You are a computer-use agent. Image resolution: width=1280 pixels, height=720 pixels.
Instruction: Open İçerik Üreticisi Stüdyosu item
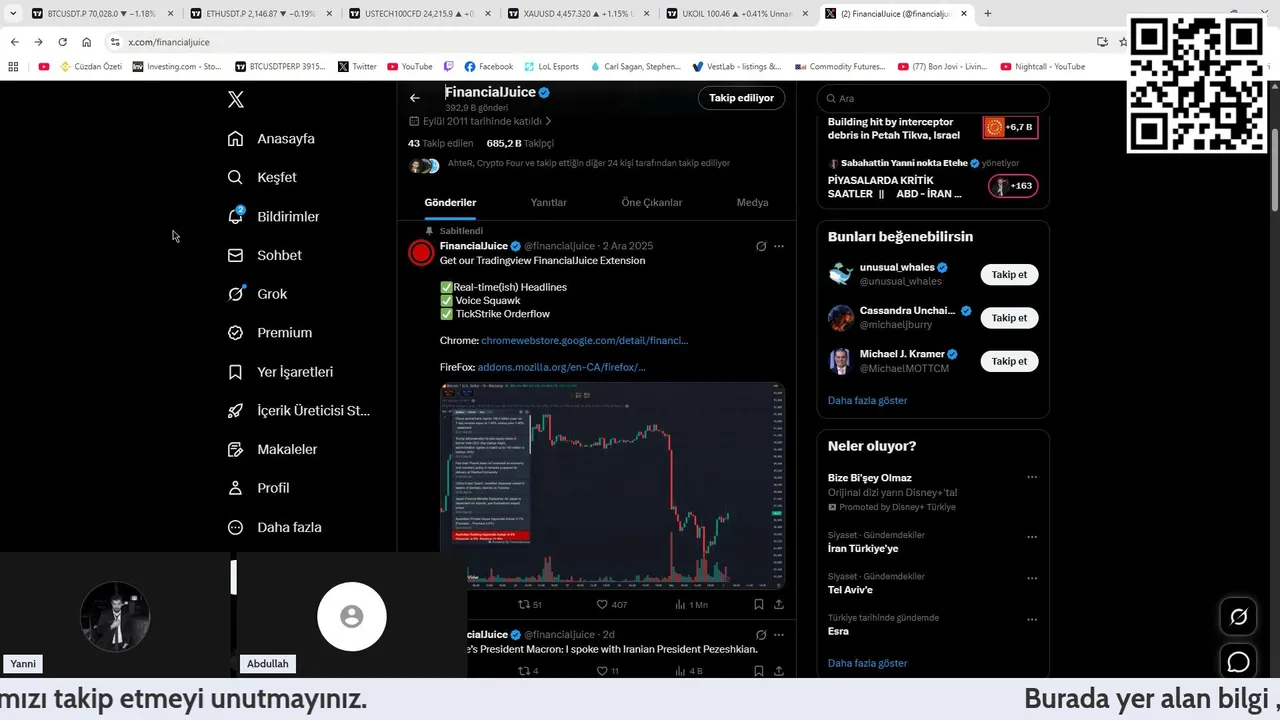click(298, 410)
